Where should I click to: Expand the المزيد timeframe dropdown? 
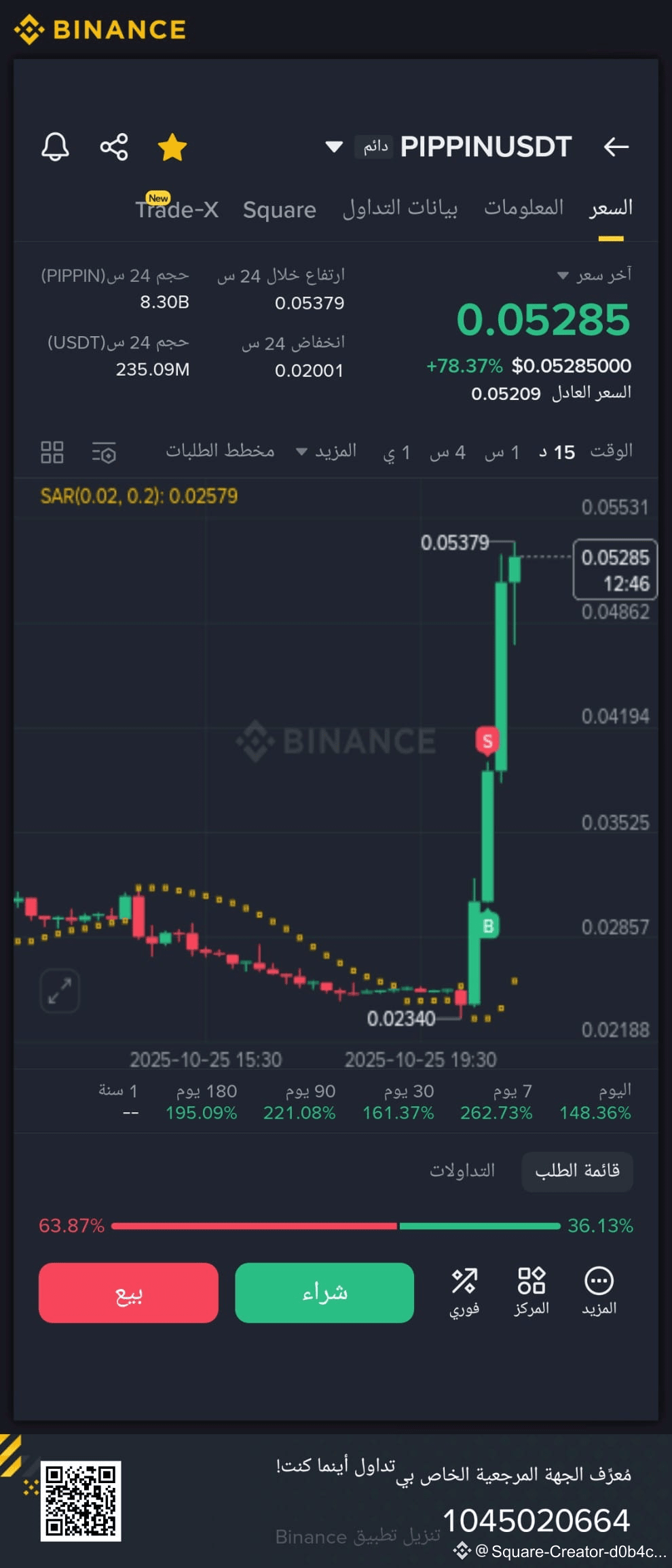[326, 451]
